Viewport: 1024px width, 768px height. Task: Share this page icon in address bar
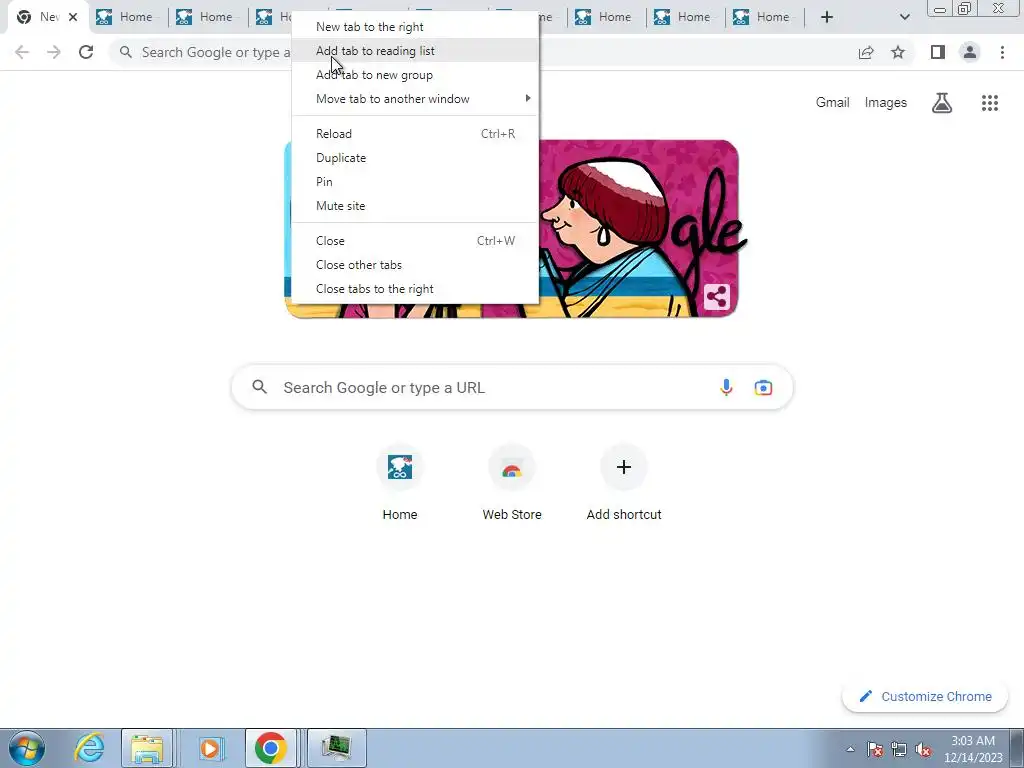[866, 52]
